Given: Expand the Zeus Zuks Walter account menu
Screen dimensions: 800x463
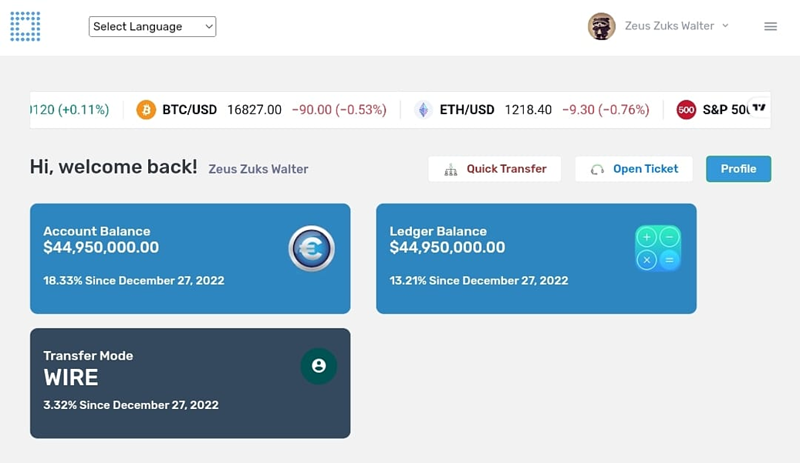Looking at the screenshot, I should click(669, 26).
